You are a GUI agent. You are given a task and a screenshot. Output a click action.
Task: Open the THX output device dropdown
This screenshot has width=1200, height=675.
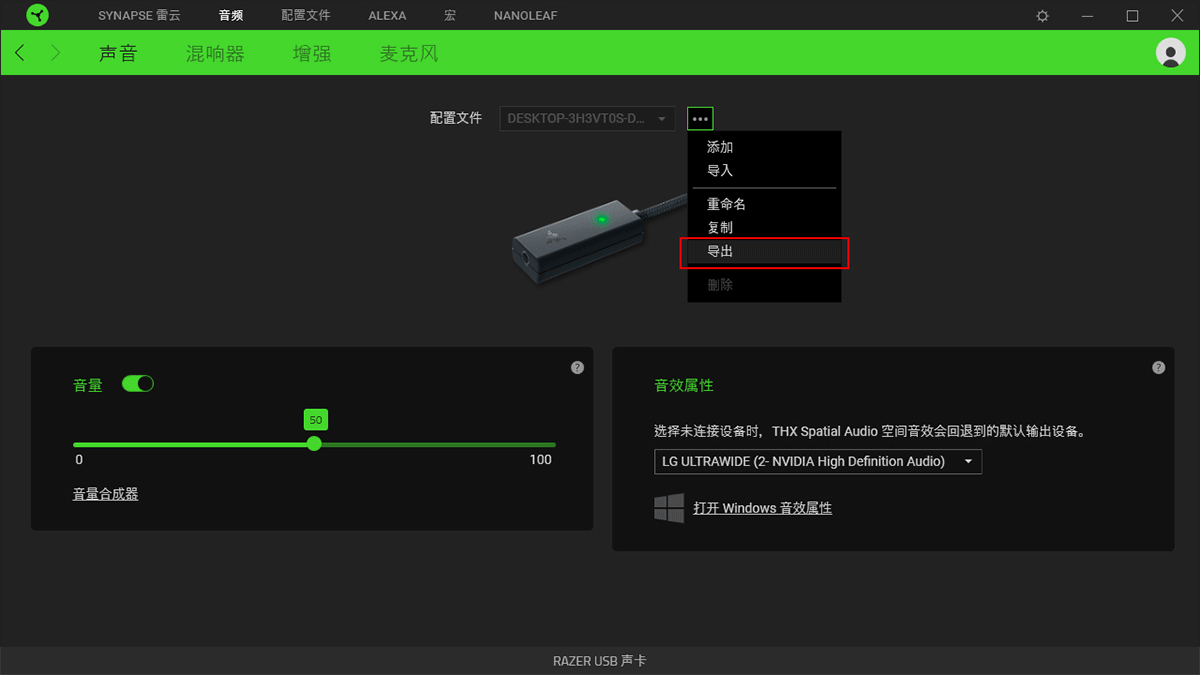point(817,461)
